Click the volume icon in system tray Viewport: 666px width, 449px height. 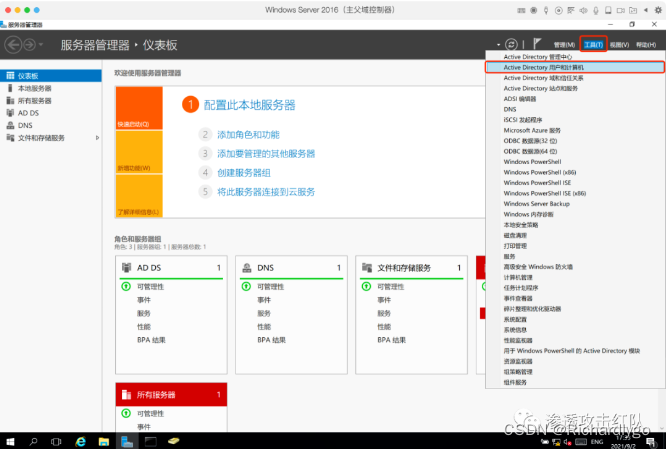tap(567, 442)
